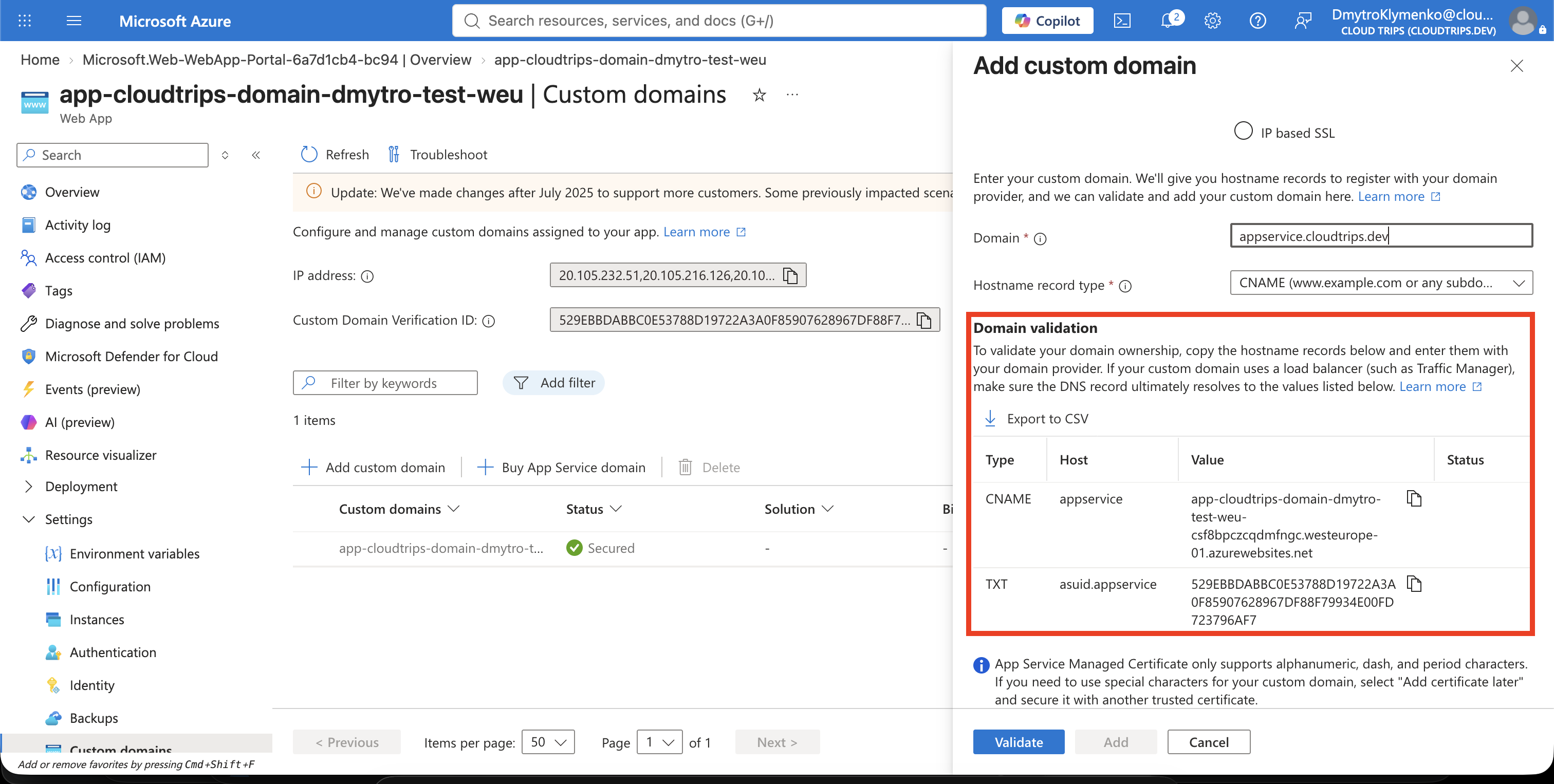
Task: Click Home in the breadcrumb
Action: pos(40,60)
